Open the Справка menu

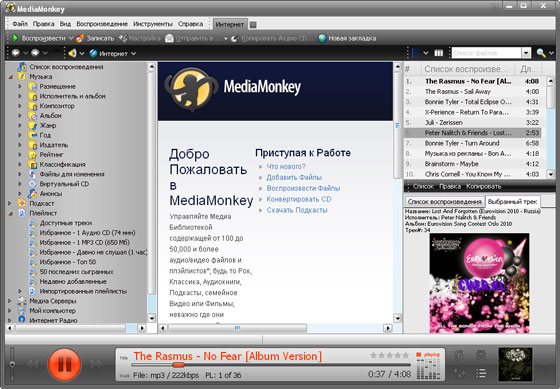pyautogui.click(x=190, y=24)
